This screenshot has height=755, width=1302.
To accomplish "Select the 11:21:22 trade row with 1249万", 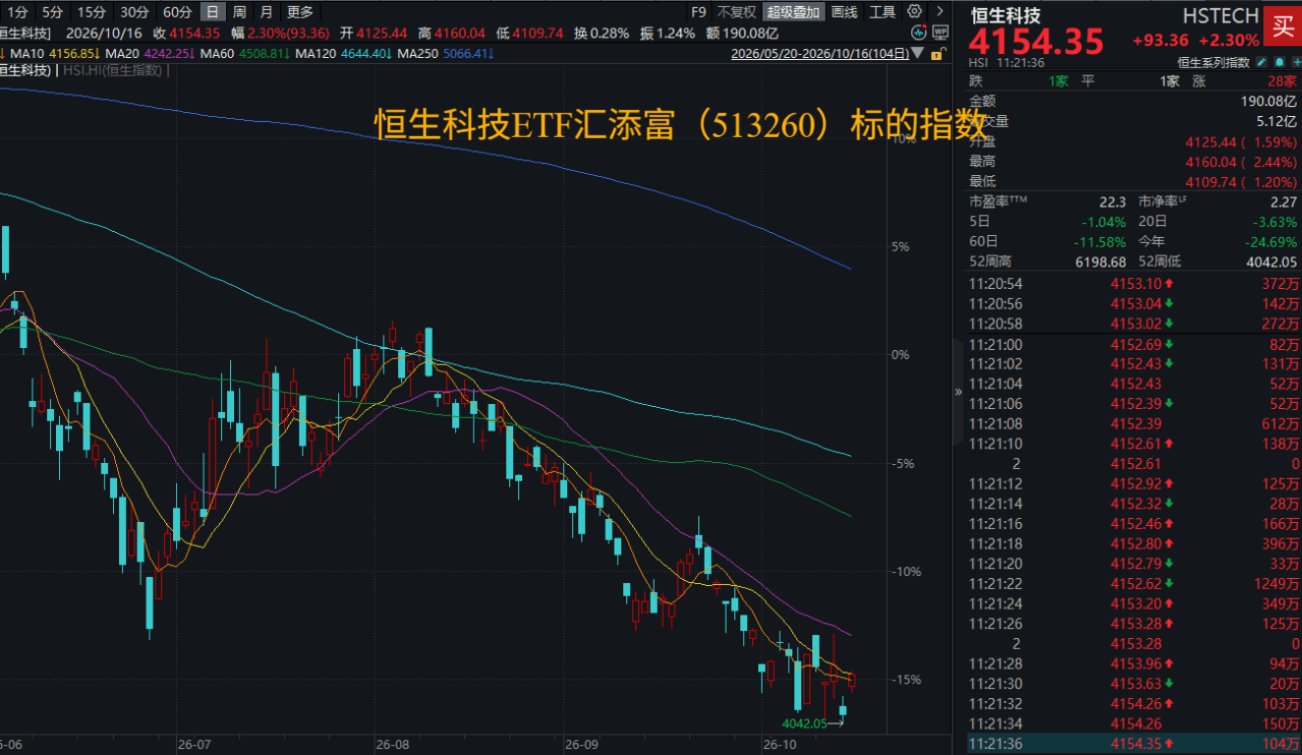I will coord(1134,584).
